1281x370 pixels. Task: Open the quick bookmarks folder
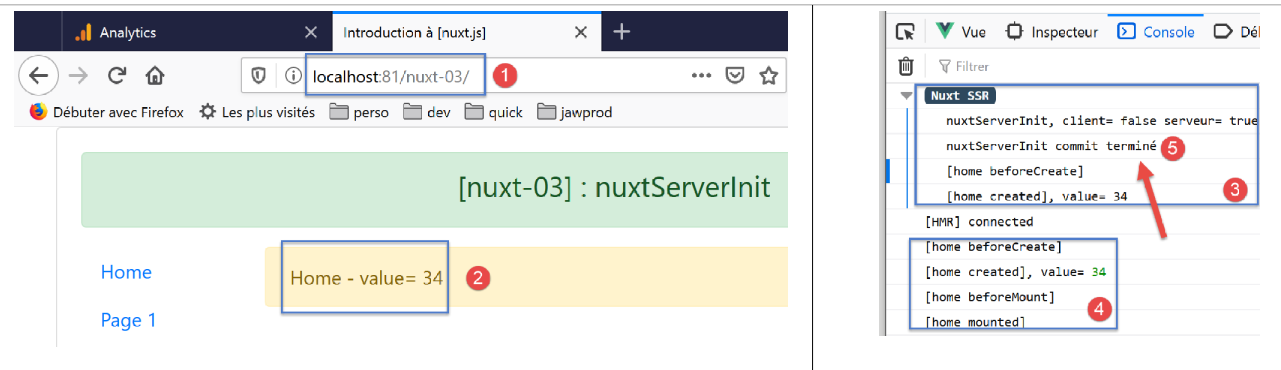(x=493, y=112)
